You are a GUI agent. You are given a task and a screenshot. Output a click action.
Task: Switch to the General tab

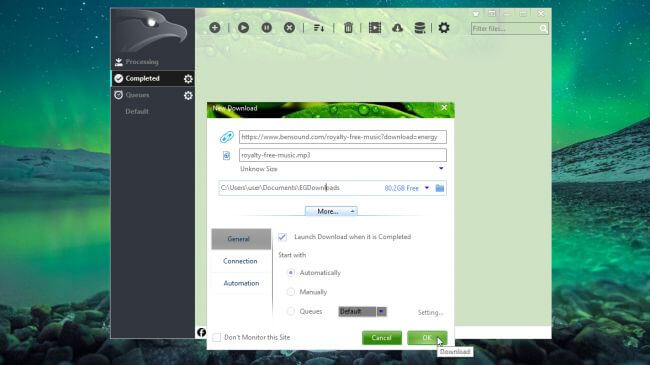tap(241, 239)
